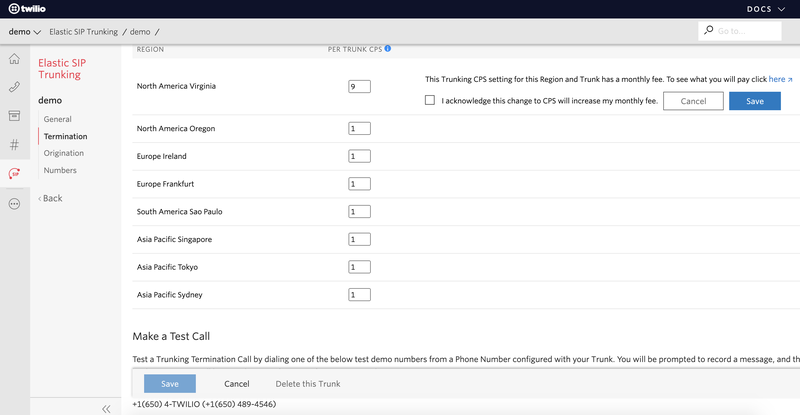Open the All Products ellipsis icon
This screenshot has width=800, height=415.
[14, 204]
